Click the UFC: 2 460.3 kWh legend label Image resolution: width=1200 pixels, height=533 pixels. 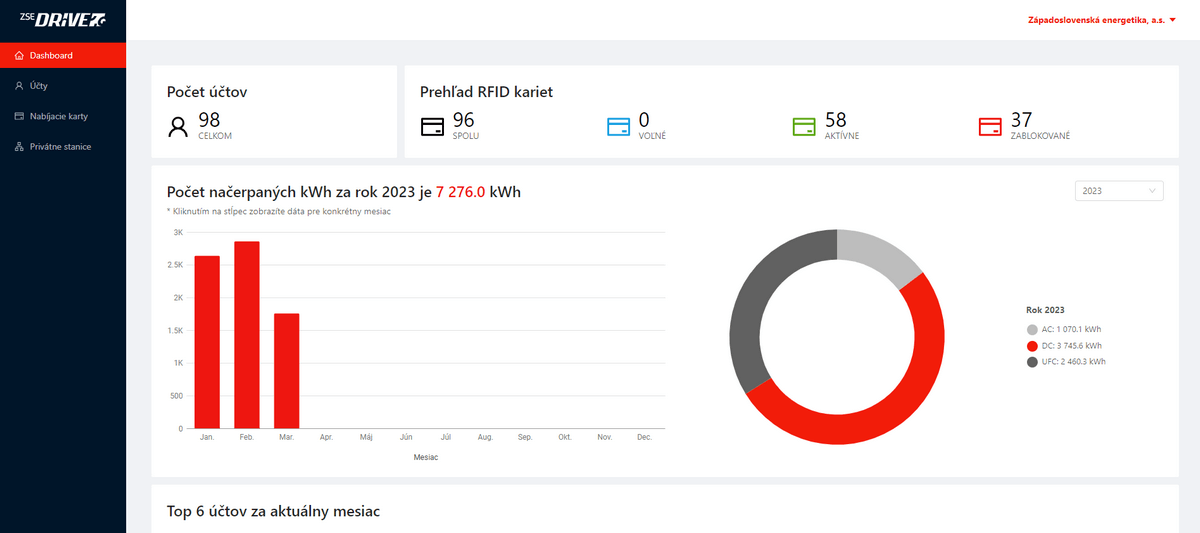pyautogui.click(x=1074, y=361)
